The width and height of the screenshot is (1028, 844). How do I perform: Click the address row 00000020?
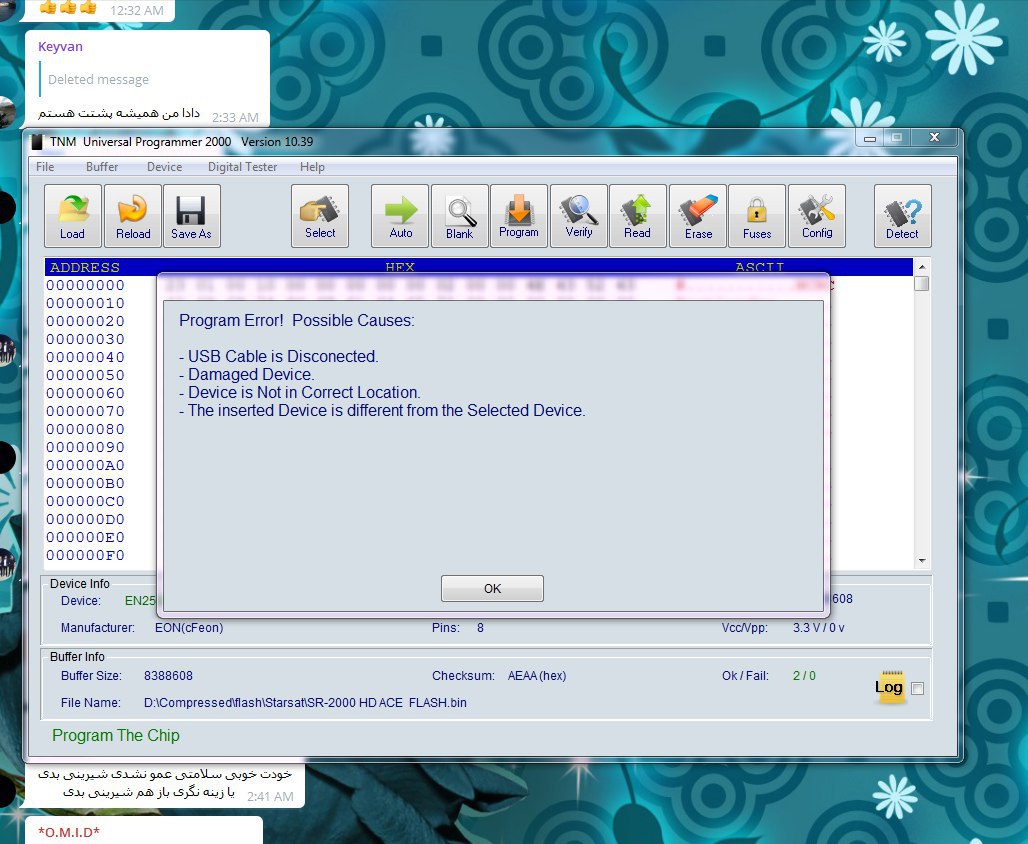point(85,321)
